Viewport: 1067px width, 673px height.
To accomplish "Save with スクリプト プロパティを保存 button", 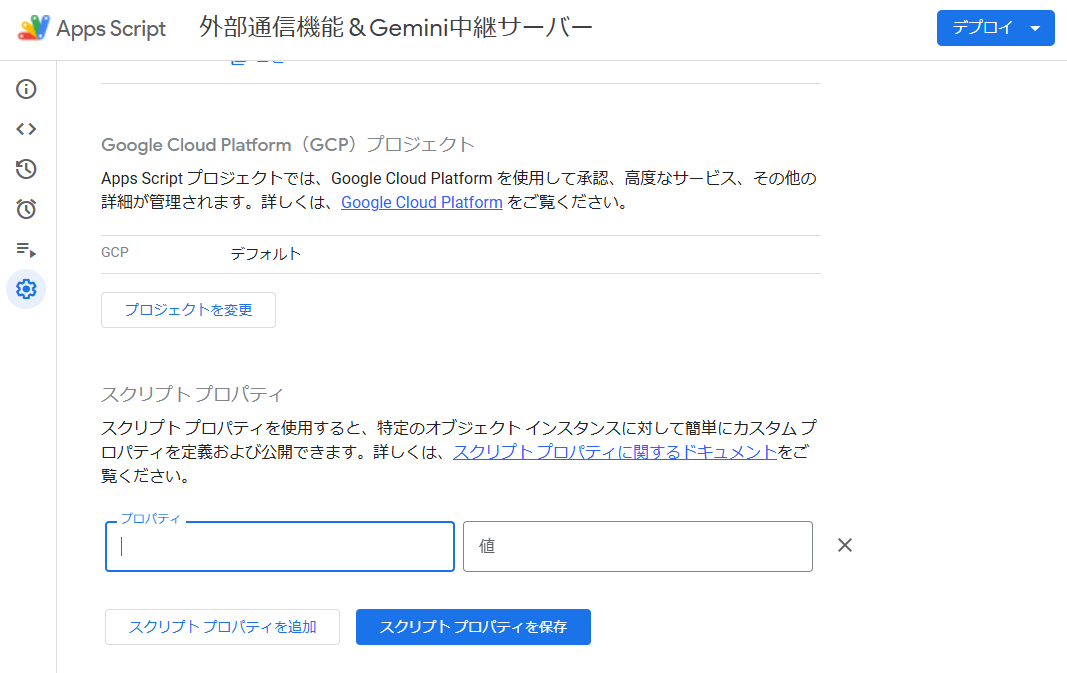I will pyautogui.click(x=473, y=627).
